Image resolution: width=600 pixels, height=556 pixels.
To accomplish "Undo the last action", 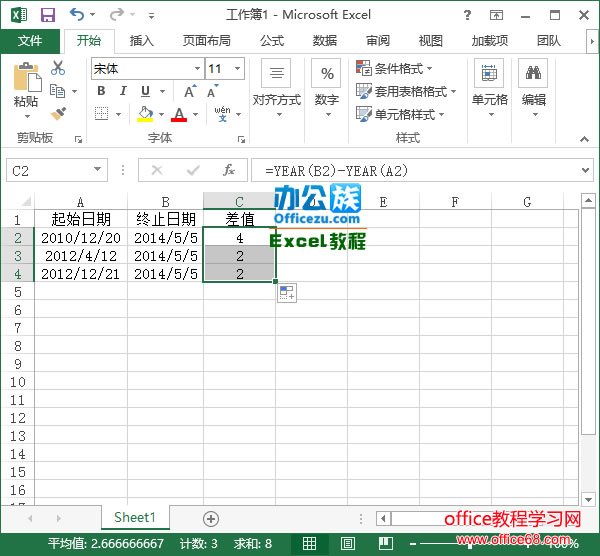I will (77, 15).
